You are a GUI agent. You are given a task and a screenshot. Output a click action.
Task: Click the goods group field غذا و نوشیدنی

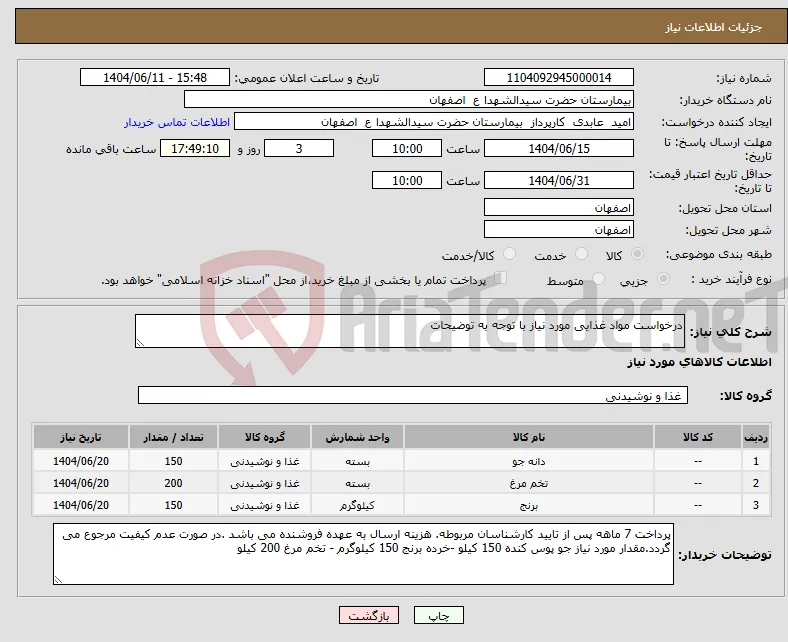click(x=413, y=395)
